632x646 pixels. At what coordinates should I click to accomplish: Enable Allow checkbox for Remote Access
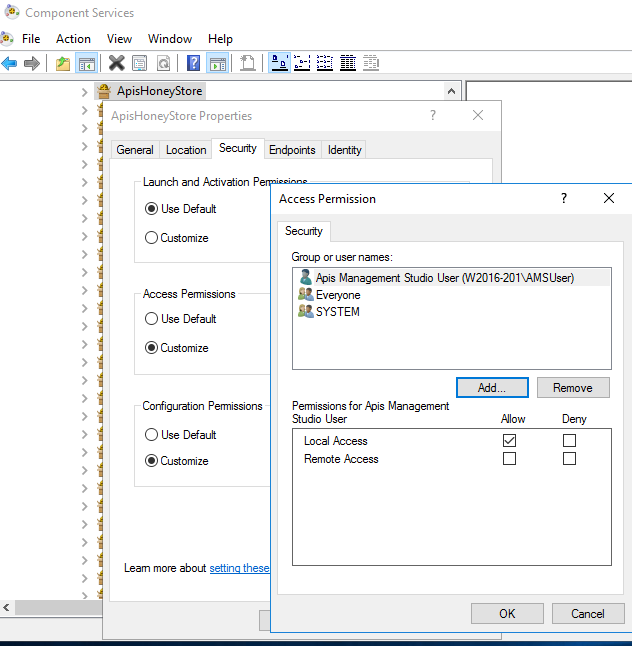coord(510,459)
